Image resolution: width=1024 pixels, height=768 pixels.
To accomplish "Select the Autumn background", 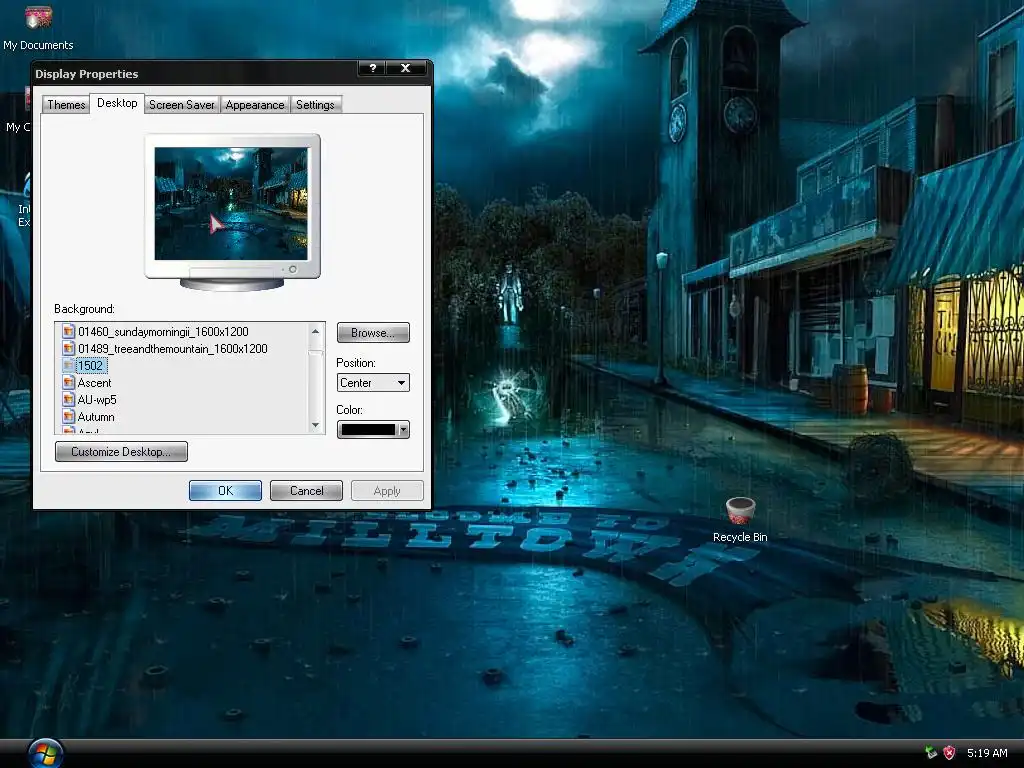I will [96, 417].
